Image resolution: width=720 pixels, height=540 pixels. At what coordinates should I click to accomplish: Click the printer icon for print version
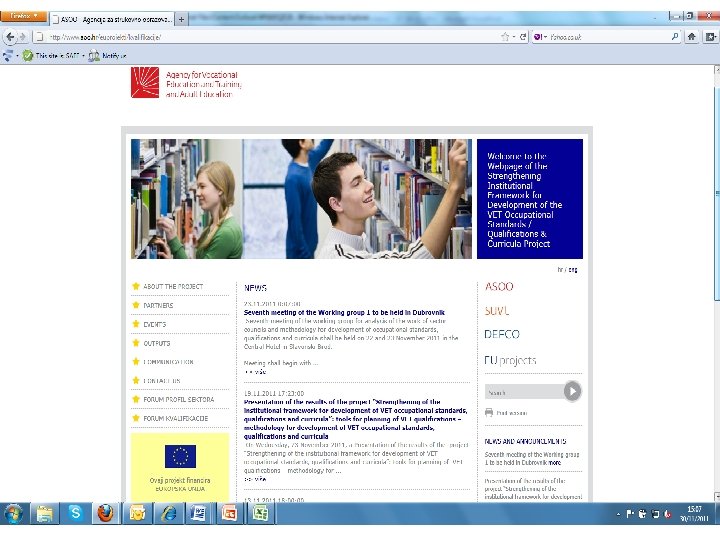tap(489, 412)
